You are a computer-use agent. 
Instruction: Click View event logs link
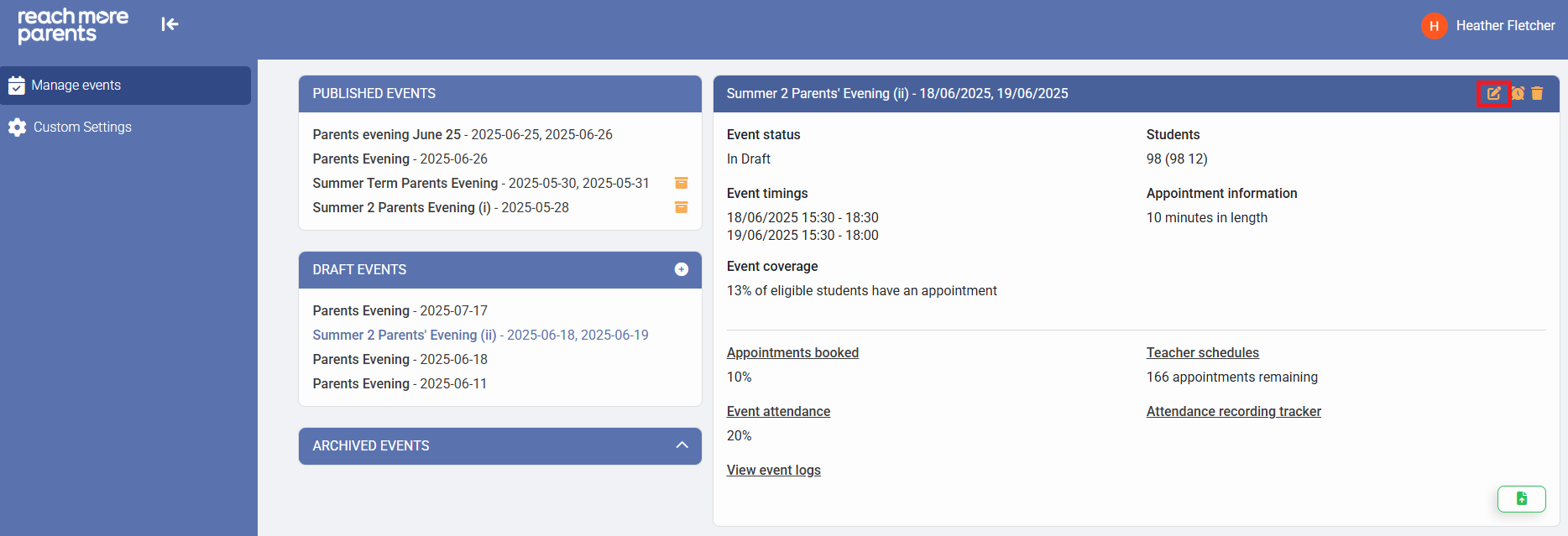[x=773, y=471]
